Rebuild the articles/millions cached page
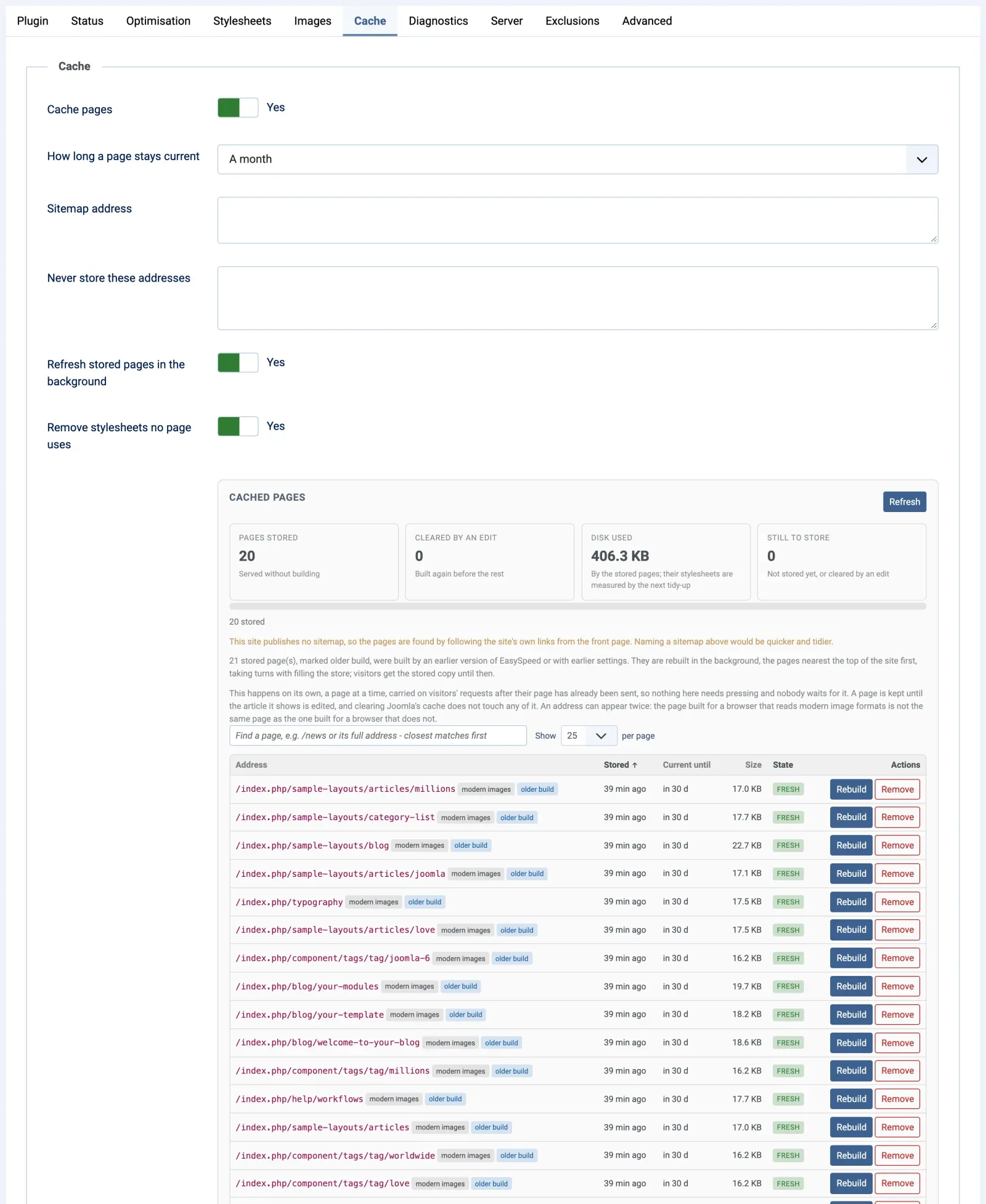Viewport: 986px width, 1204px height. [x=851, y=789]
